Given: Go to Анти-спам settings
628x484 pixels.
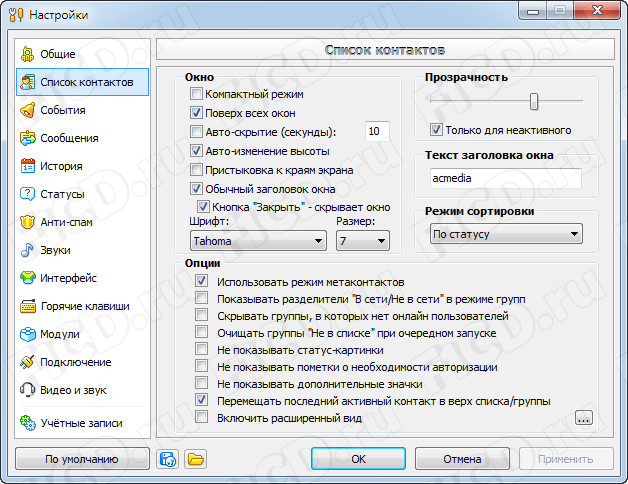Looking at the screenshot, I should coord(83,222).
